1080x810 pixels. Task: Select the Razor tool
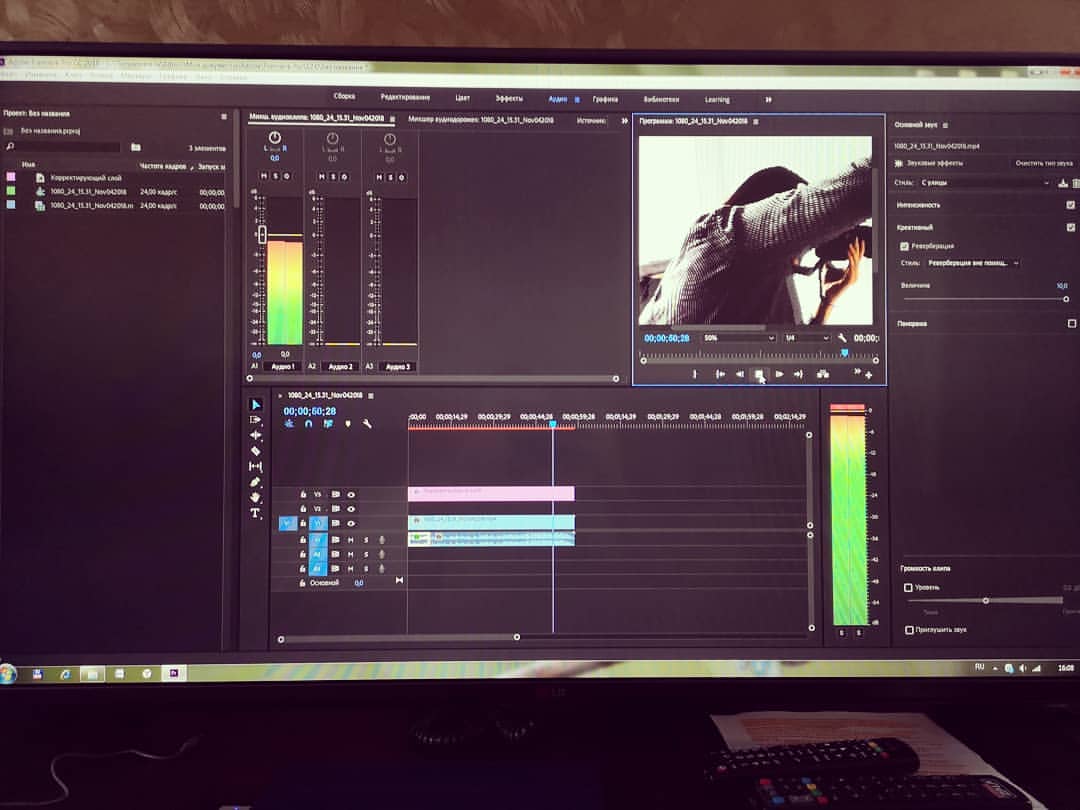(x=256, y=451)
